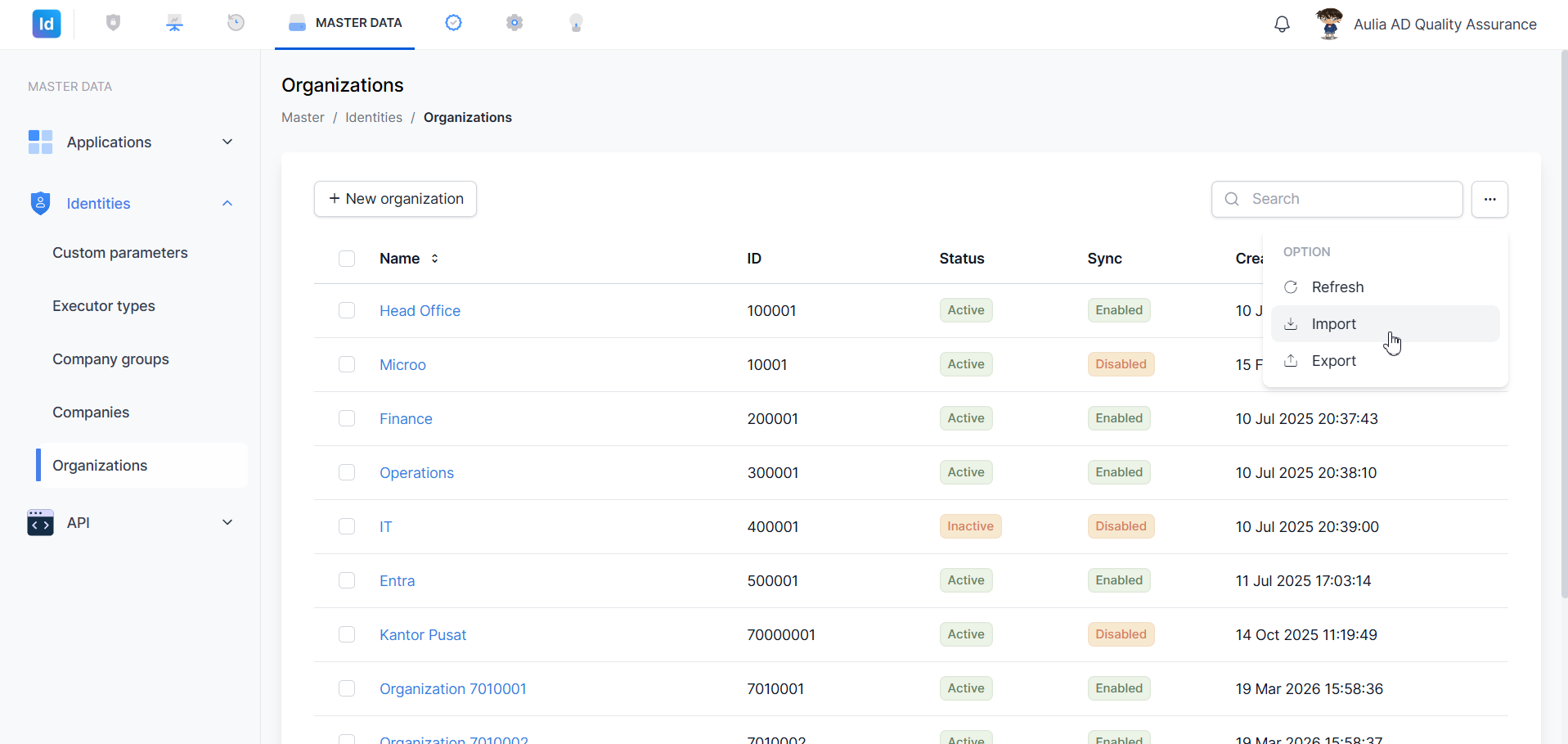The width and height of the screenshot is (1568, 744).
Task: Open the Kantor Pusat organization link
Action: point(423,635)
